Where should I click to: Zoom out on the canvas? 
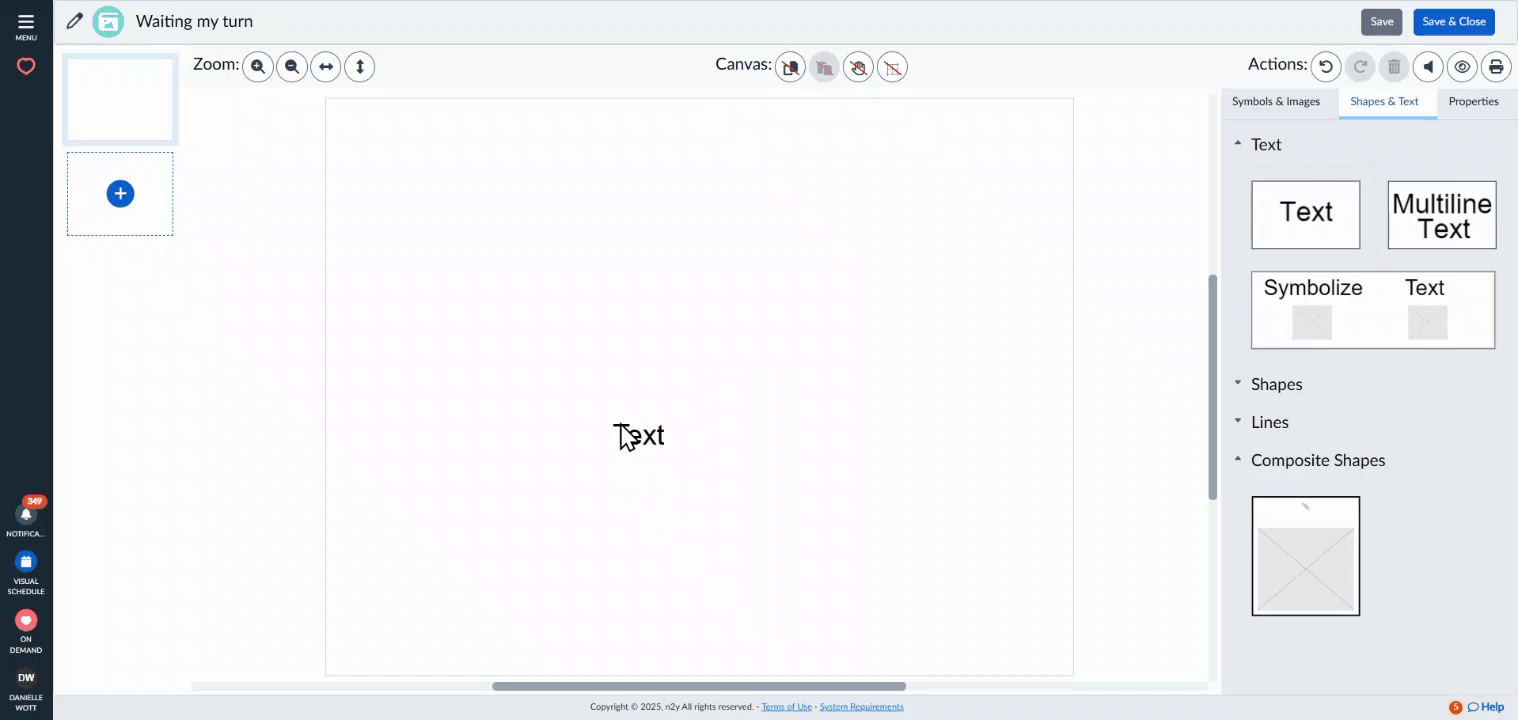pyautogui.click(x=292, y=67)
